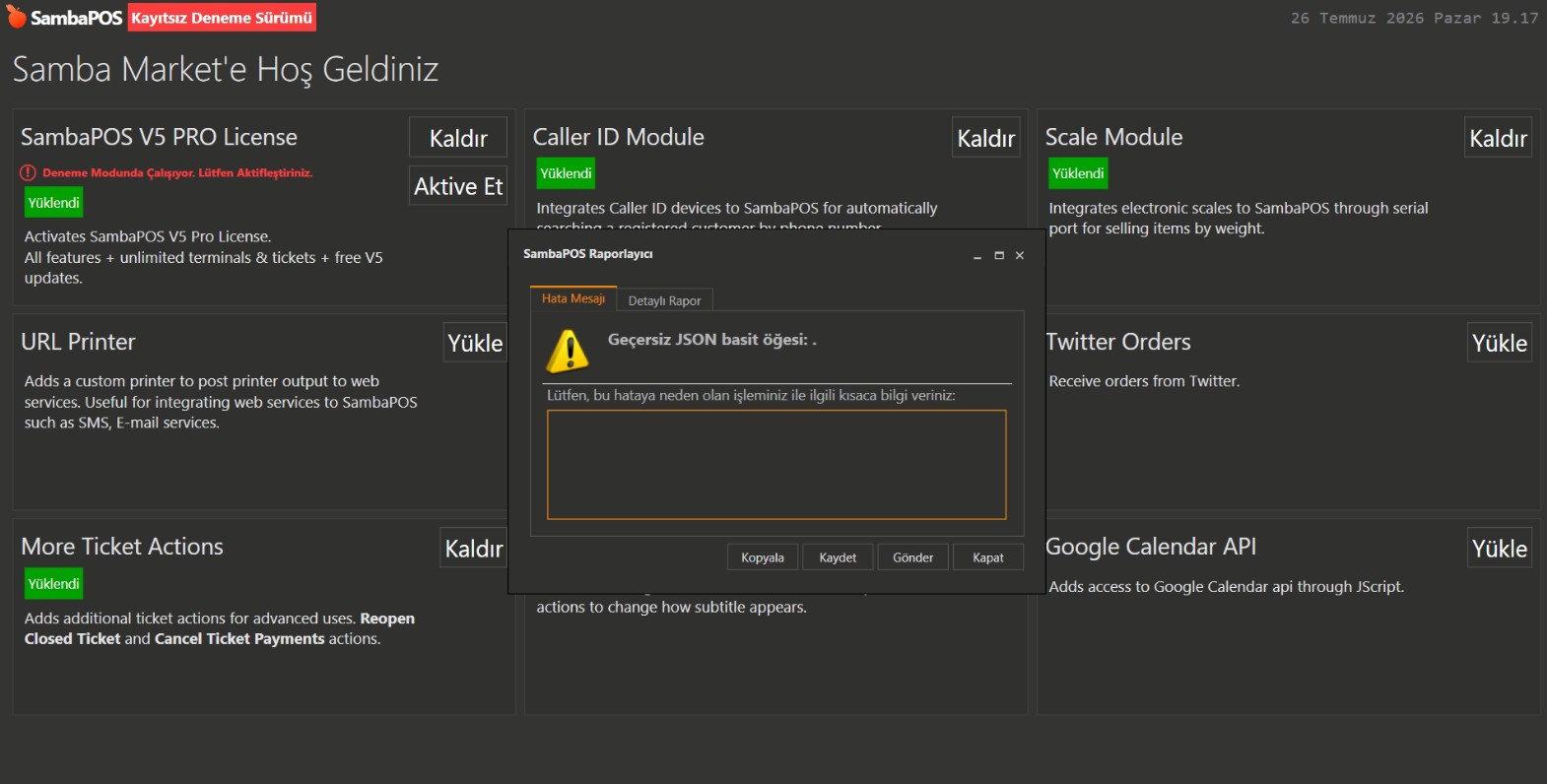Click the 'Activates SambaPOS V5 Pro License.' text
1547x784 pixels.
tap(148, 236)
